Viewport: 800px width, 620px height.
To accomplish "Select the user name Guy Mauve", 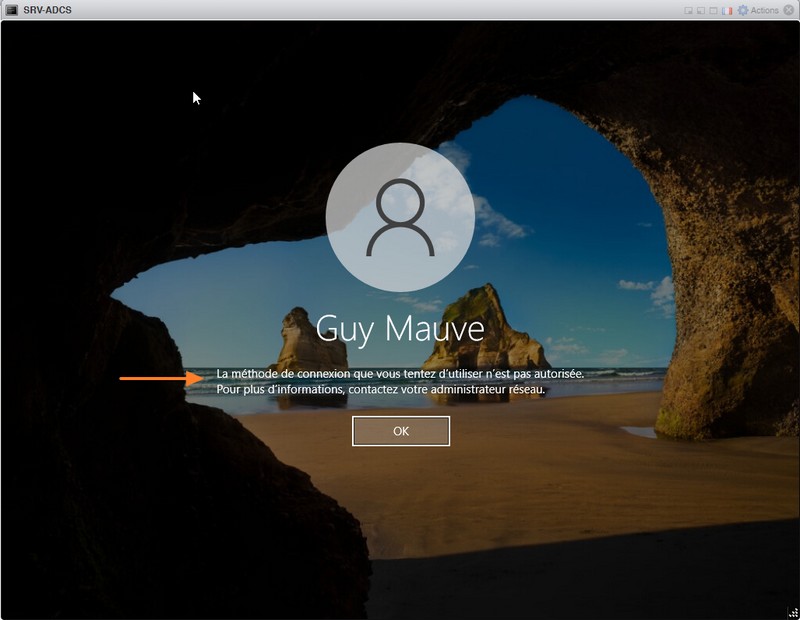I will pyautogui.click(x=400, y=326).
